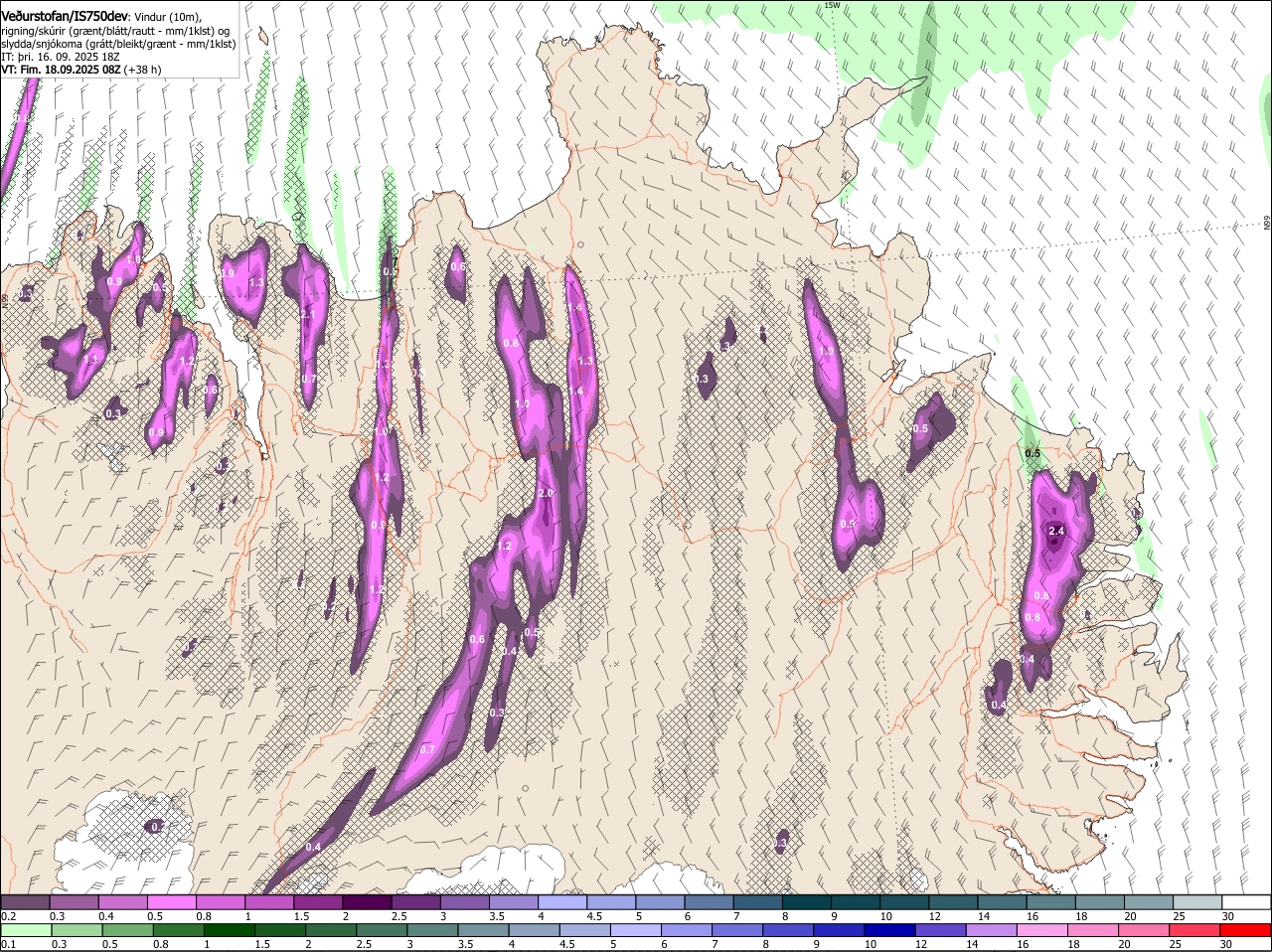This screenshot has width=1272, height=952.
Task: Click the 2.4 precipitation value on the eastern blob
Action: point(1056,531)
